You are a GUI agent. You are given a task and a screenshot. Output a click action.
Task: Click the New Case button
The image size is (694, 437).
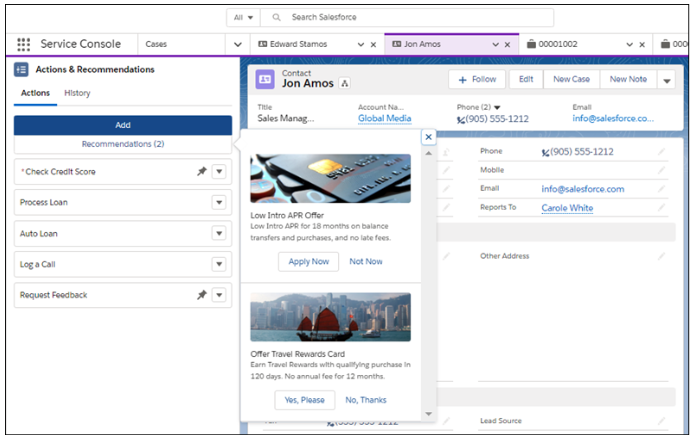point(571,79)
